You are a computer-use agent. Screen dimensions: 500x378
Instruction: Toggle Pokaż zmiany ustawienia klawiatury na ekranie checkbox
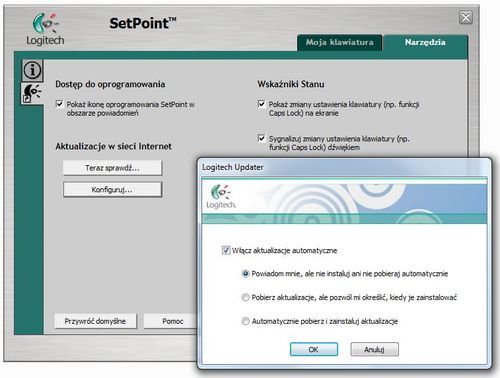pyautogui.click(x=262, y=104)
